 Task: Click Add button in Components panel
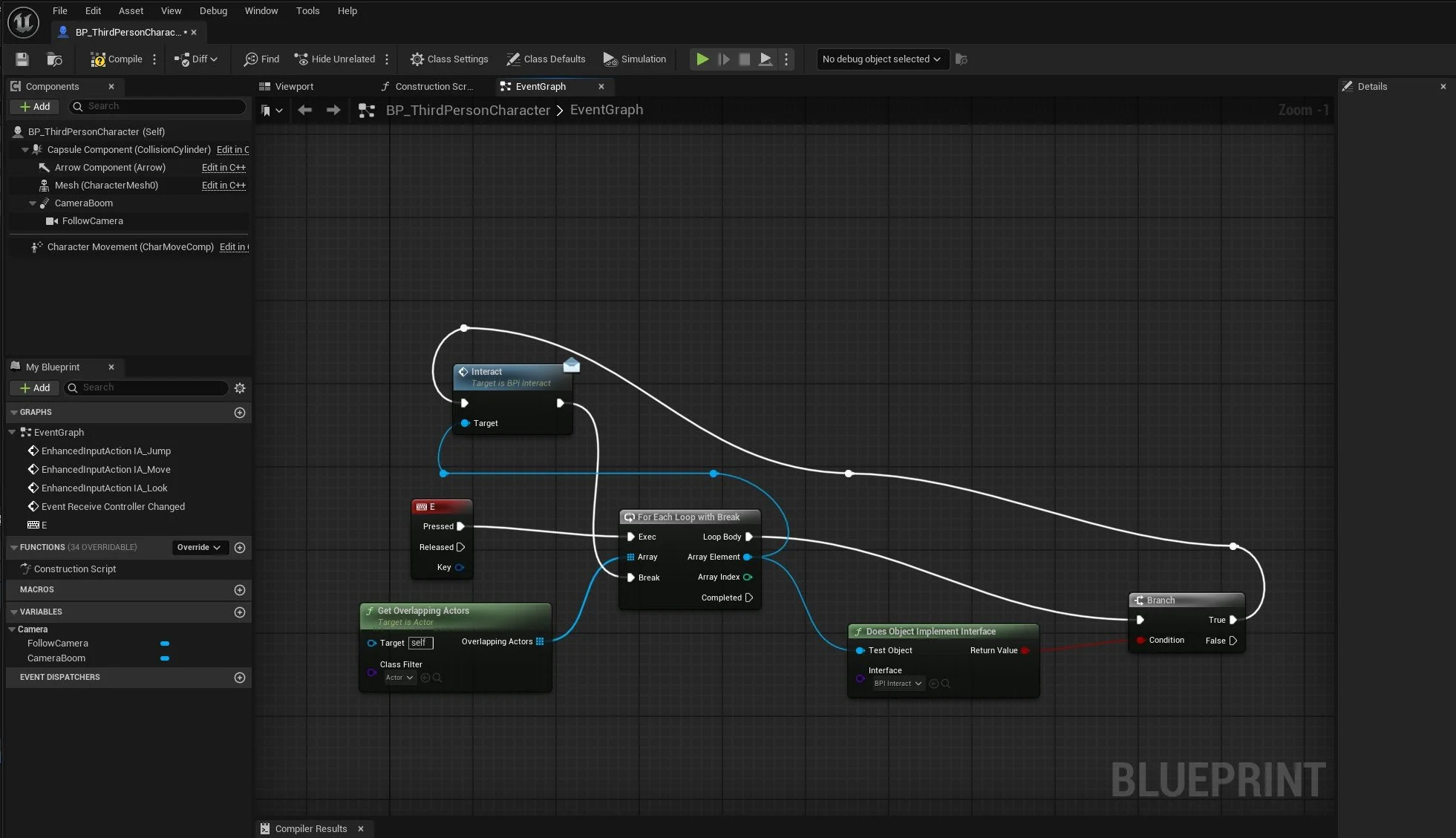[34, 107]
